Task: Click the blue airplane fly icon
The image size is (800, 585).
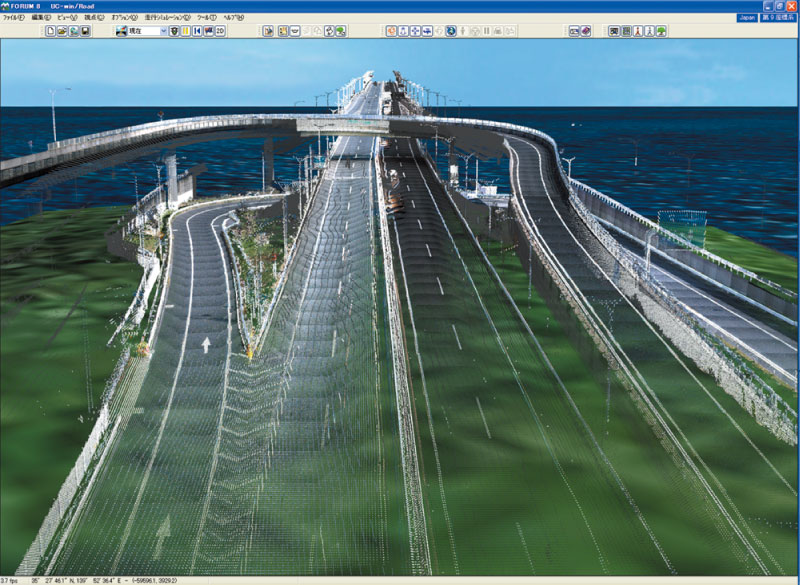Action: [x=427, y=31]
